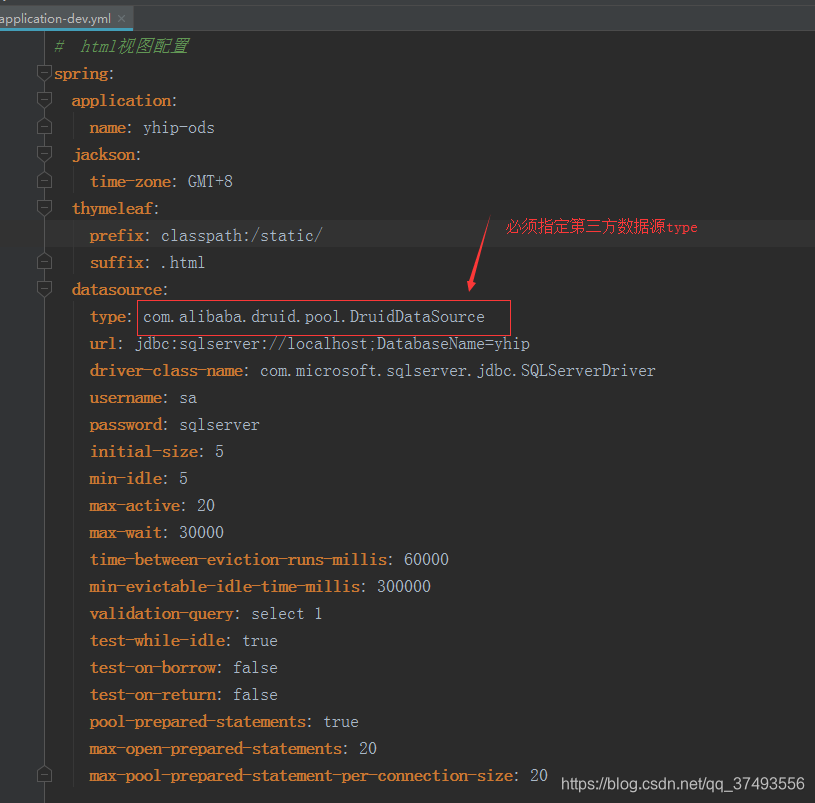The width and height of the screenshot is (815, 803).
Task: Collapse the datasource block fold marker
Action: click(45, 289)
